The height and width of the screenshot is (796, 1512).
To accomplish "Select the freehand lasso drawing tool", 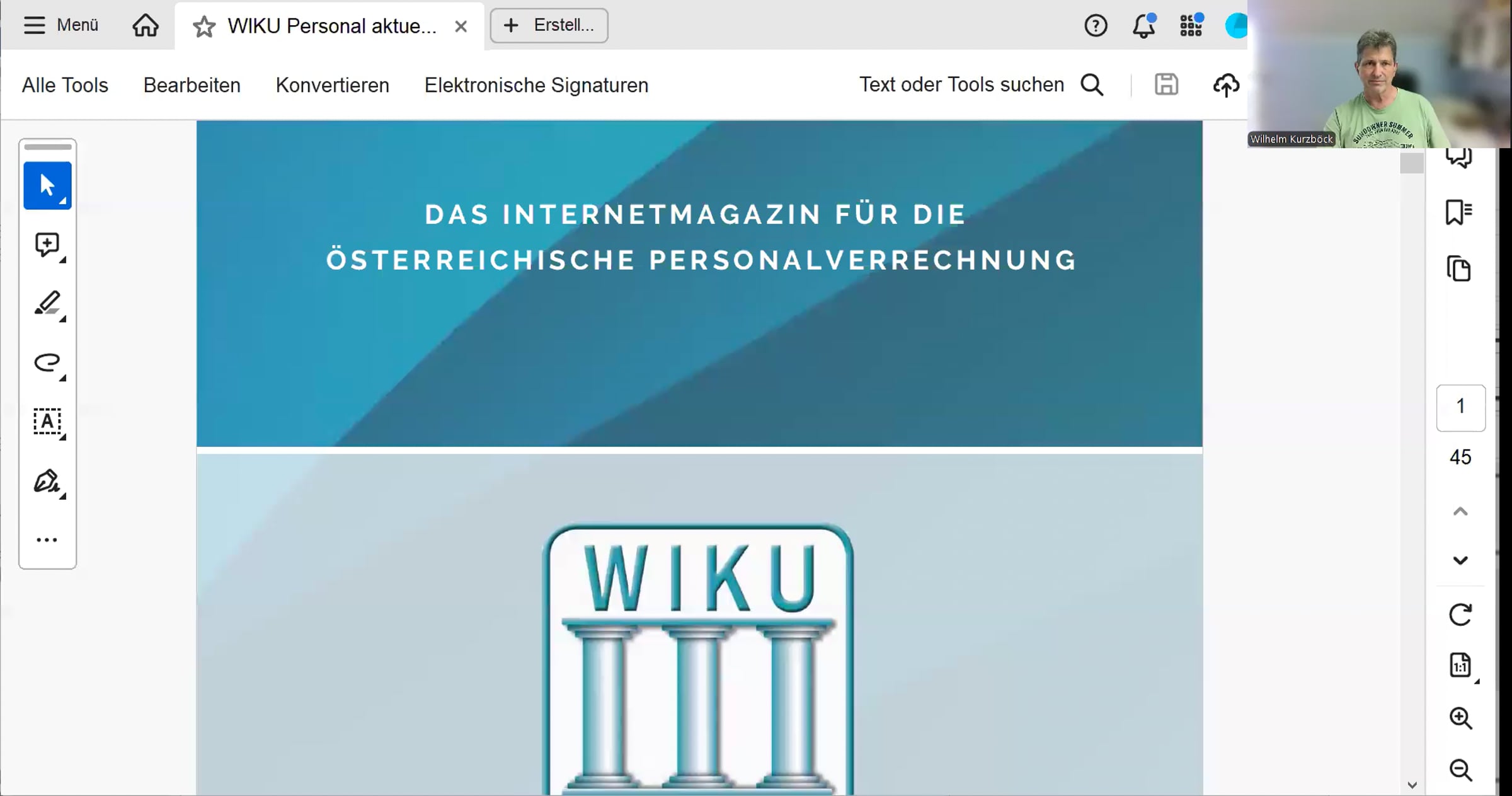I will click(x=47, y=364).
